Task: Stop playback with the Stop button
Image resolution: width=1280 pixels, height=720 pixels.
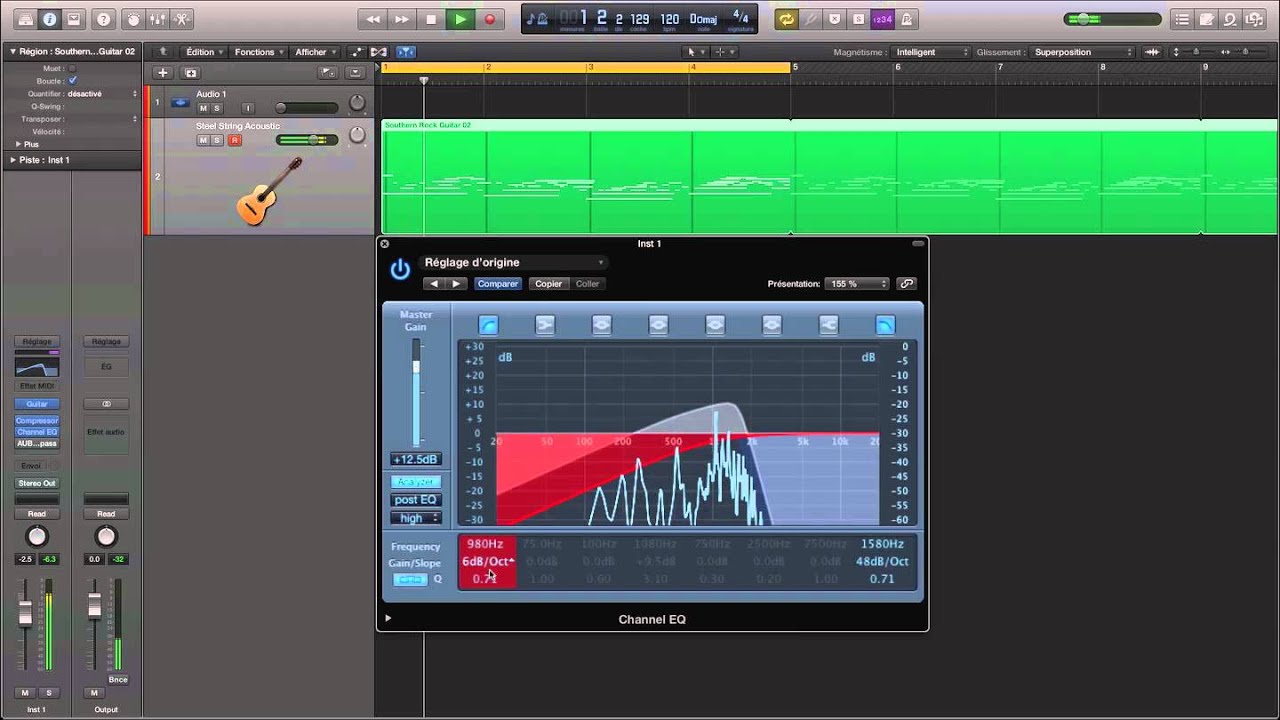Action: pos(431,19)
